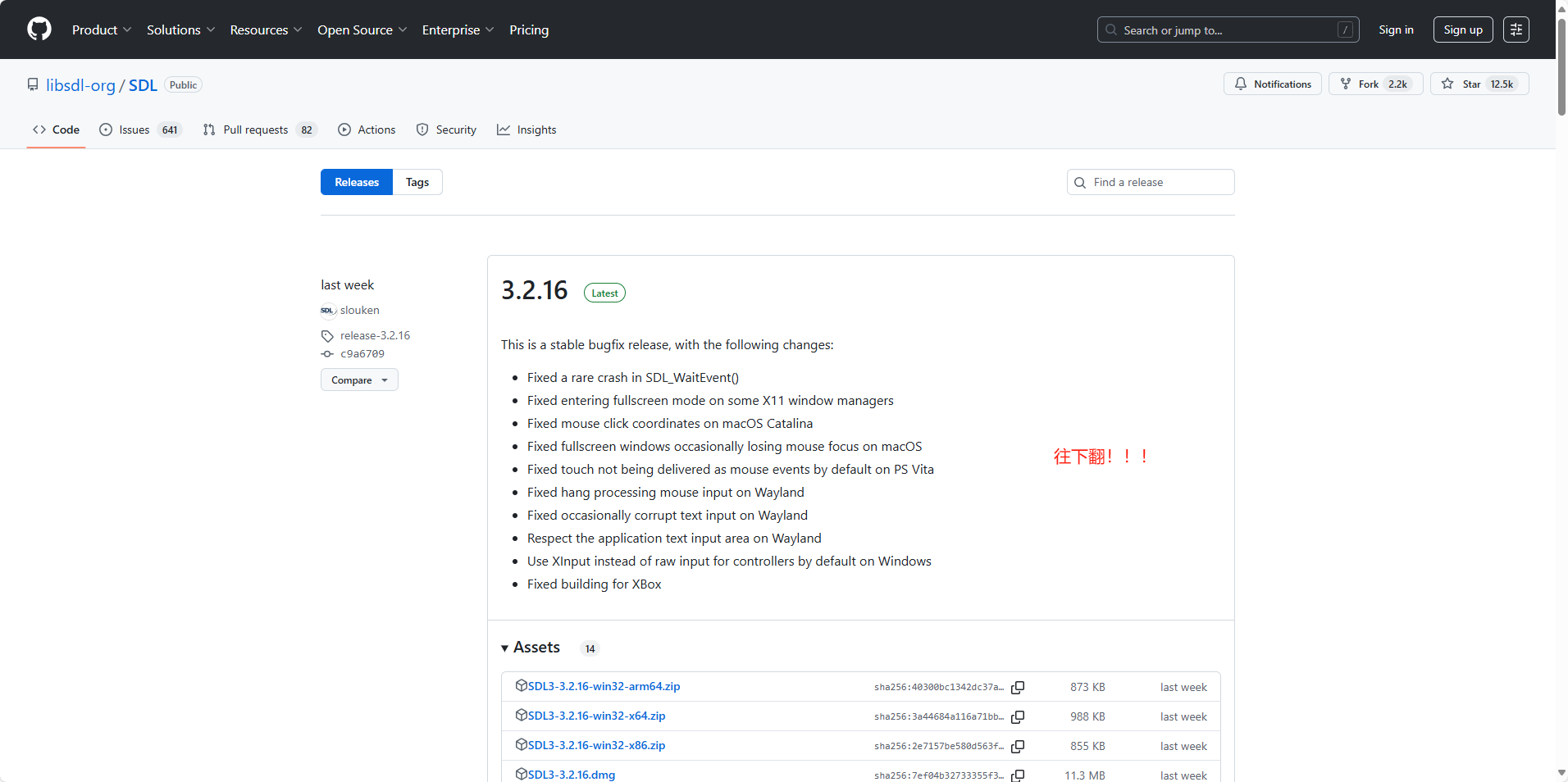The height and width of the screenshot is (782, 1568).
Task: Copy sha256 of win32-x64.zip
Action: pos(1018,716)
